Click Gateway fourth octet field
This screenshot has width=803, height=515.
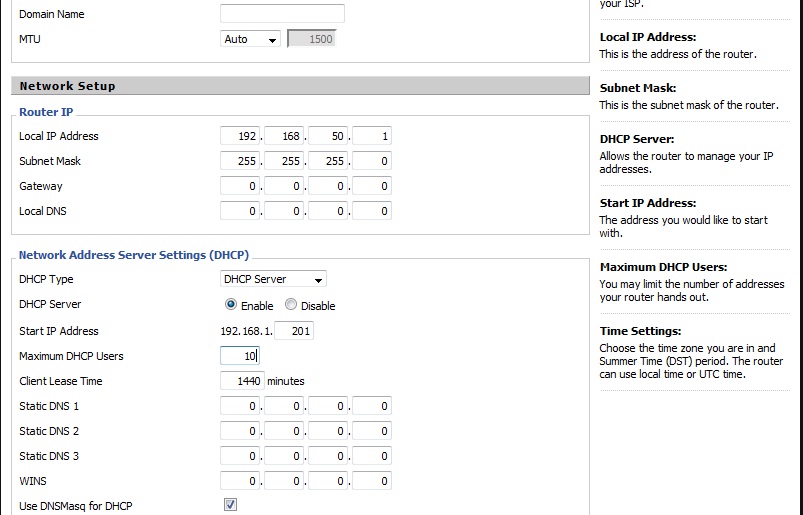(x=372, y=186)
